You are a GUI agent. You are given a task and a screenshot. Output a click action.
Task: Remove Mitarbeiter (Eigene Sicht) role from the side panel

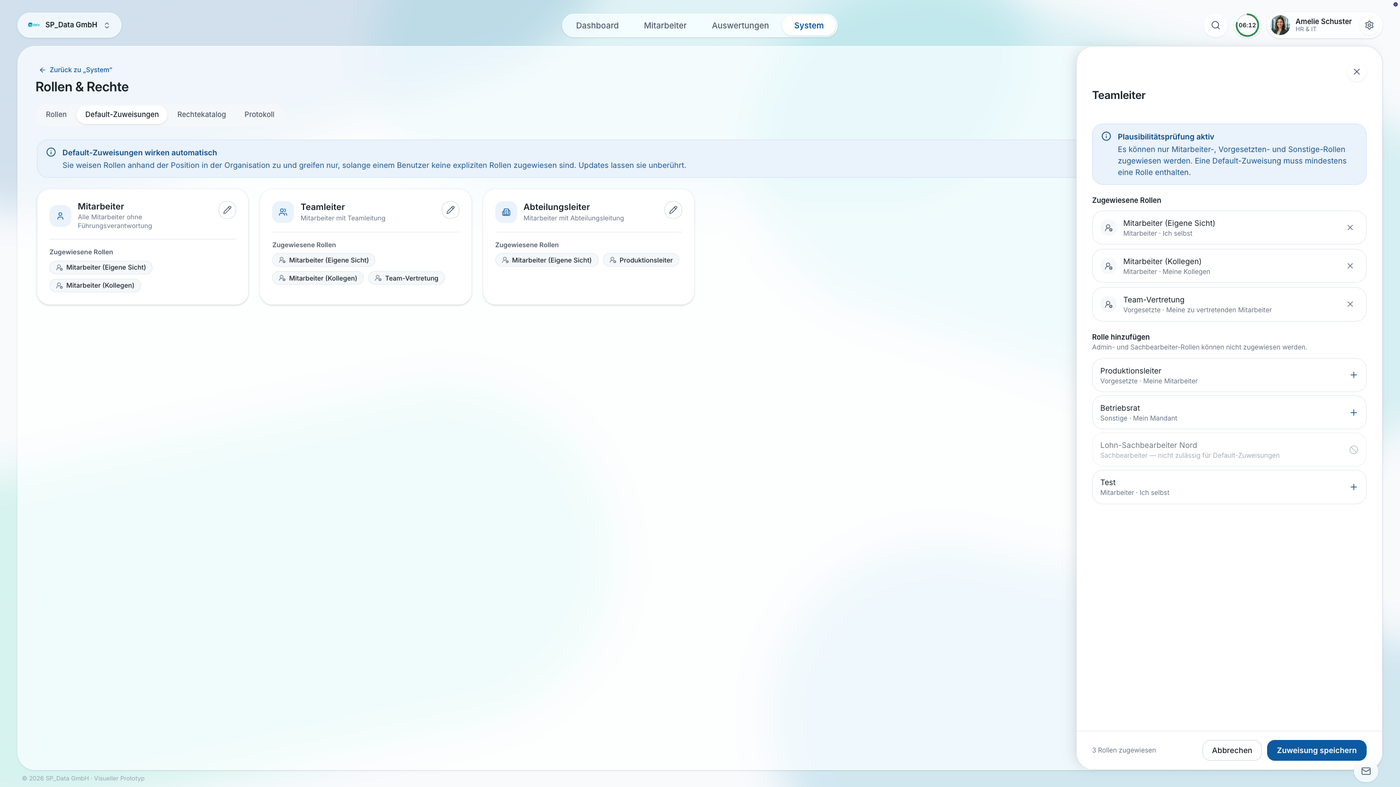(1350, 228)
